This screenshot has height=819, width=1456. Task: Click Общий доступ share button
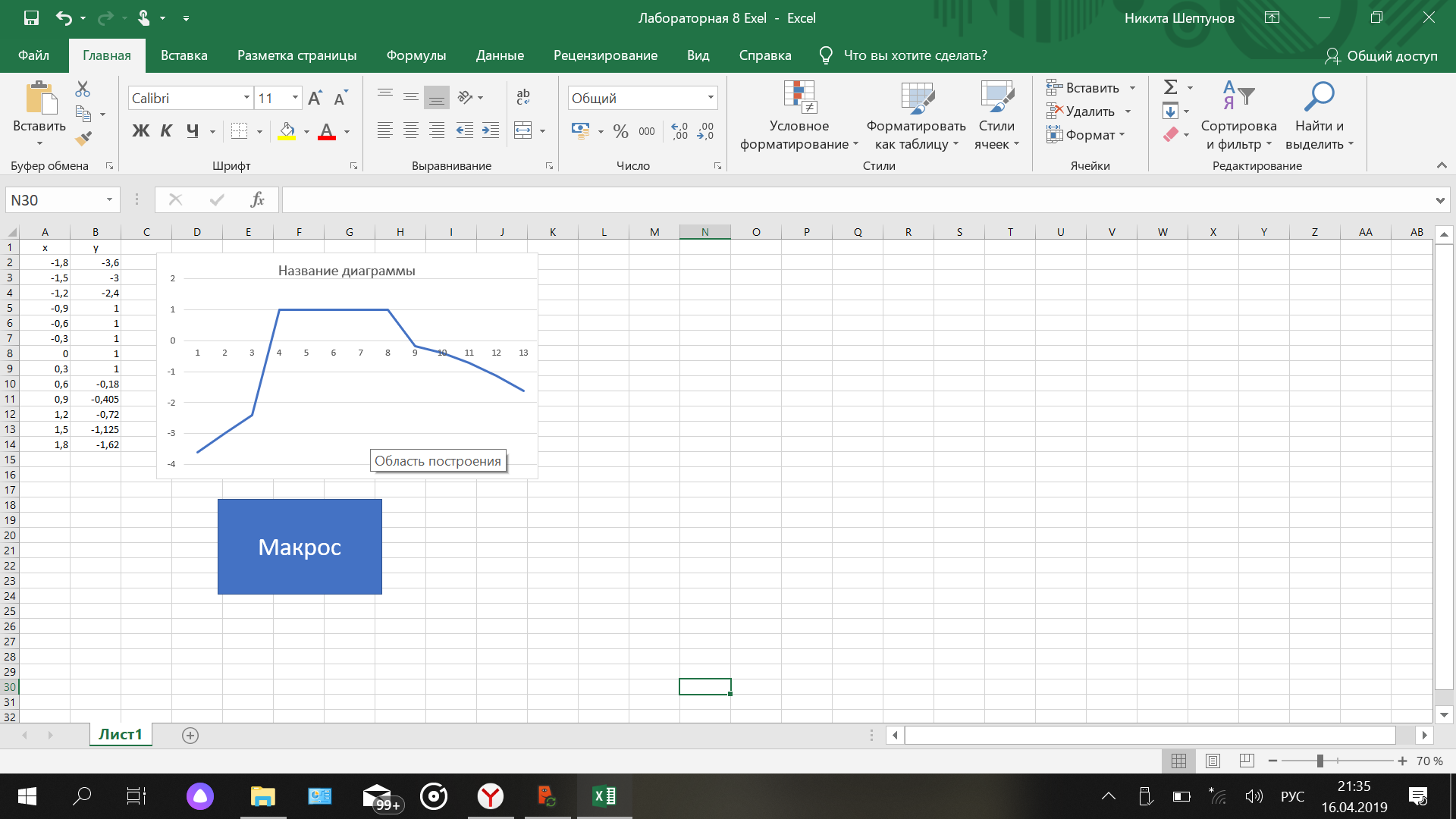[1381, 55]
